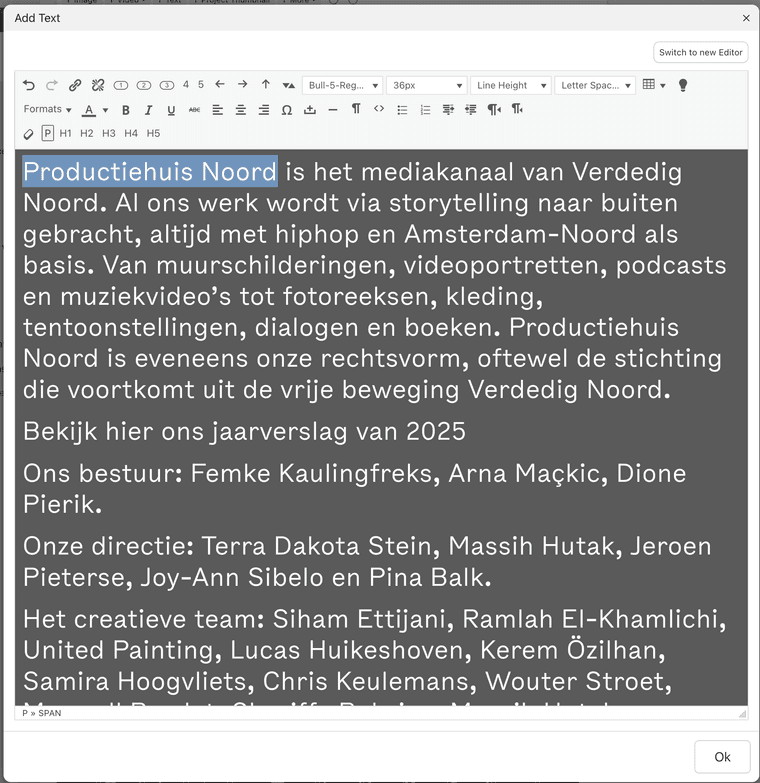Confirm with the Ok button

(x=722, y=757)
